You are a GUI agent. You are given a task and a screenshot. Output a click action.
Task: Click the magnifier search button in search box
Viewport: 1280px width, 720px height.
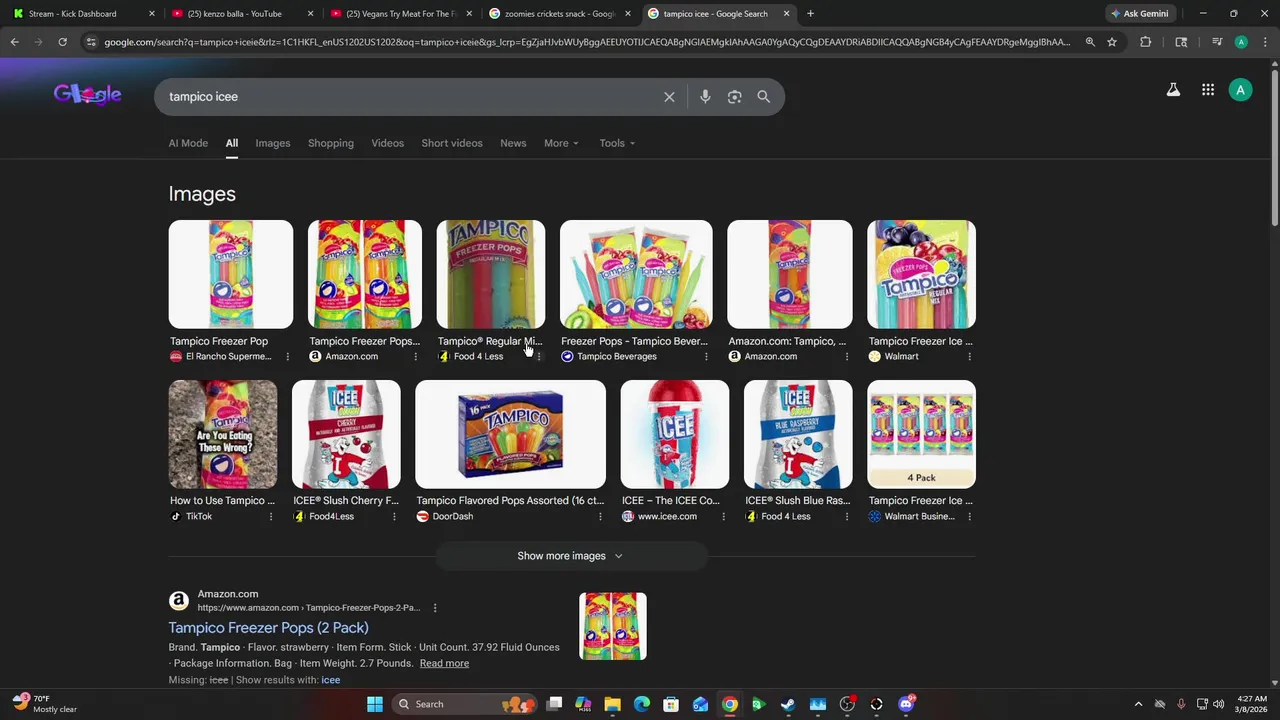pyautogui.click(x=764, y=97)
